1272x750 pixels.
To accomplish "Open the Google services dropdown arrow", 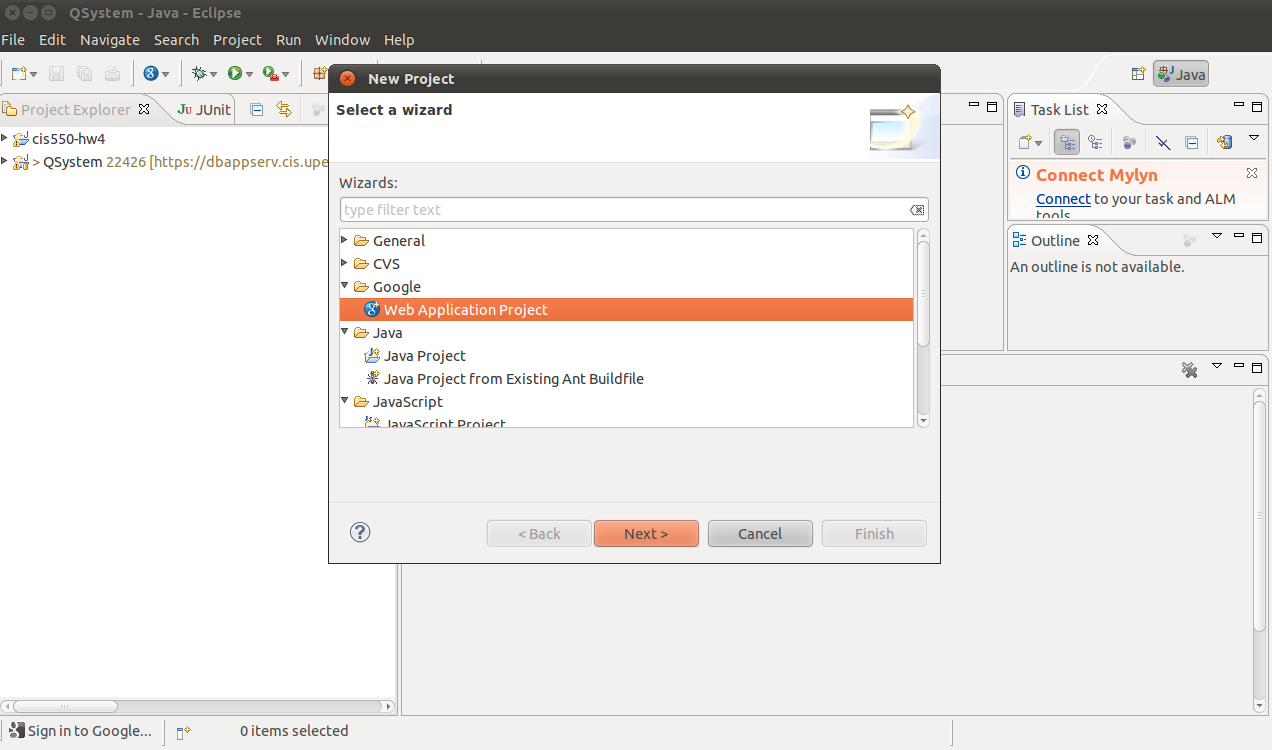I will click(x=165, y=74).
